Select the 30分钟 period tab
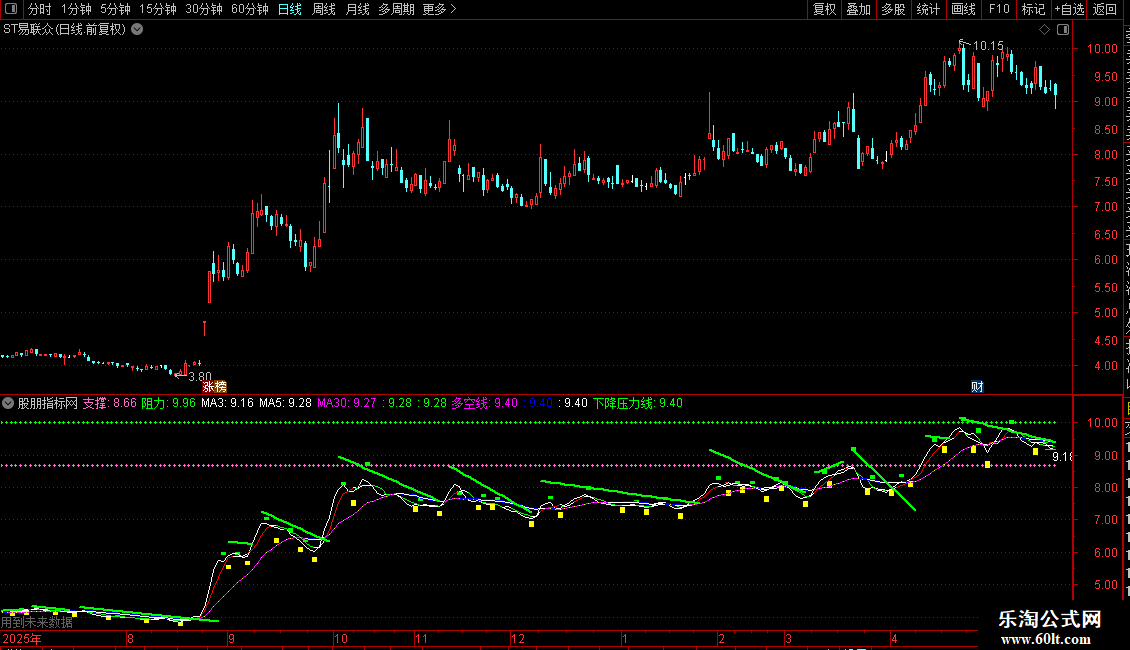1130x650 pixels. (204, 9)
